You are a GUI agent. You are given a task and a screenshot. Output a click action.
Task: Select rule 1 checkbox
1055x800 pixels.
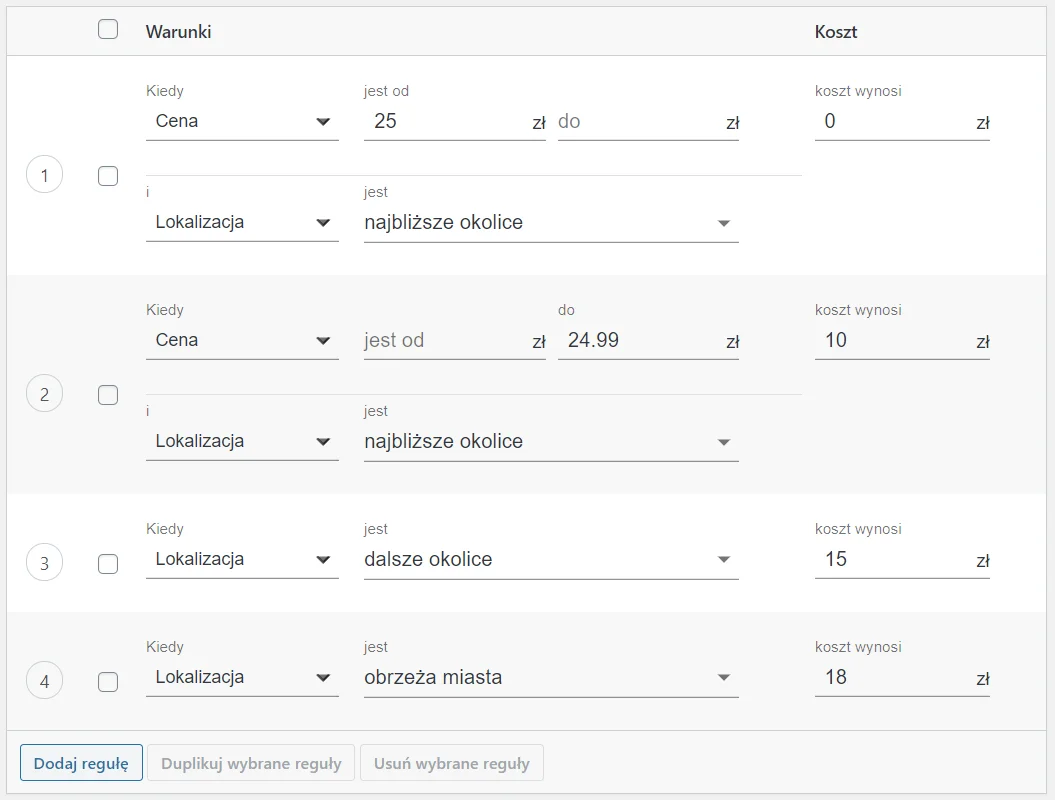point(108,176)
